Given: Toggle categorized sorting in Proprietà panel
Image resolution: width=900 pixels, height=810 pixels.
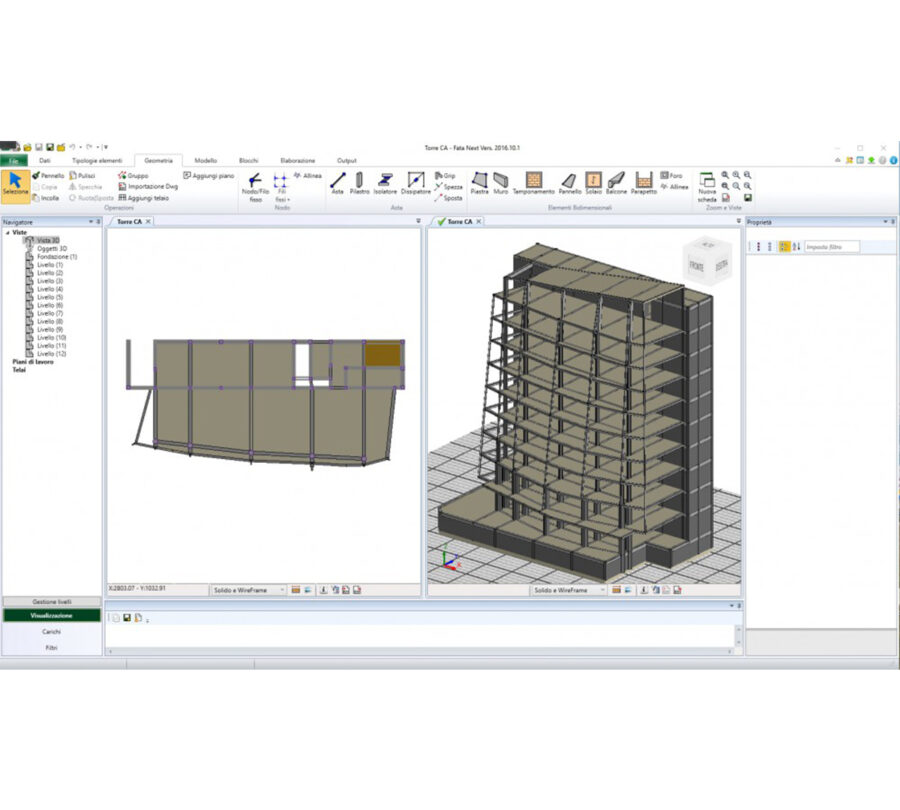Looking at the screenshot, I should point(784,246).
